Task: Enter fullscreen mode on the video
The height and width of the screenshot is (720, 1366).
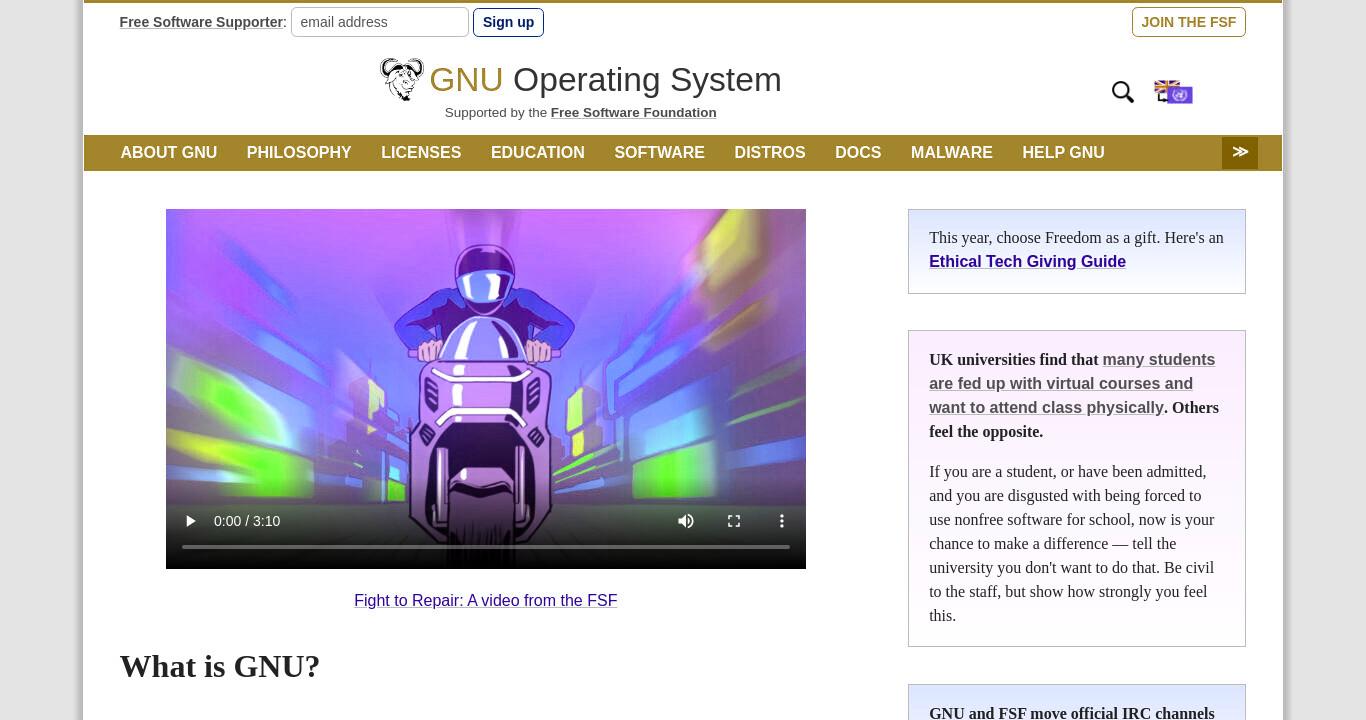Action: (734, 521)
